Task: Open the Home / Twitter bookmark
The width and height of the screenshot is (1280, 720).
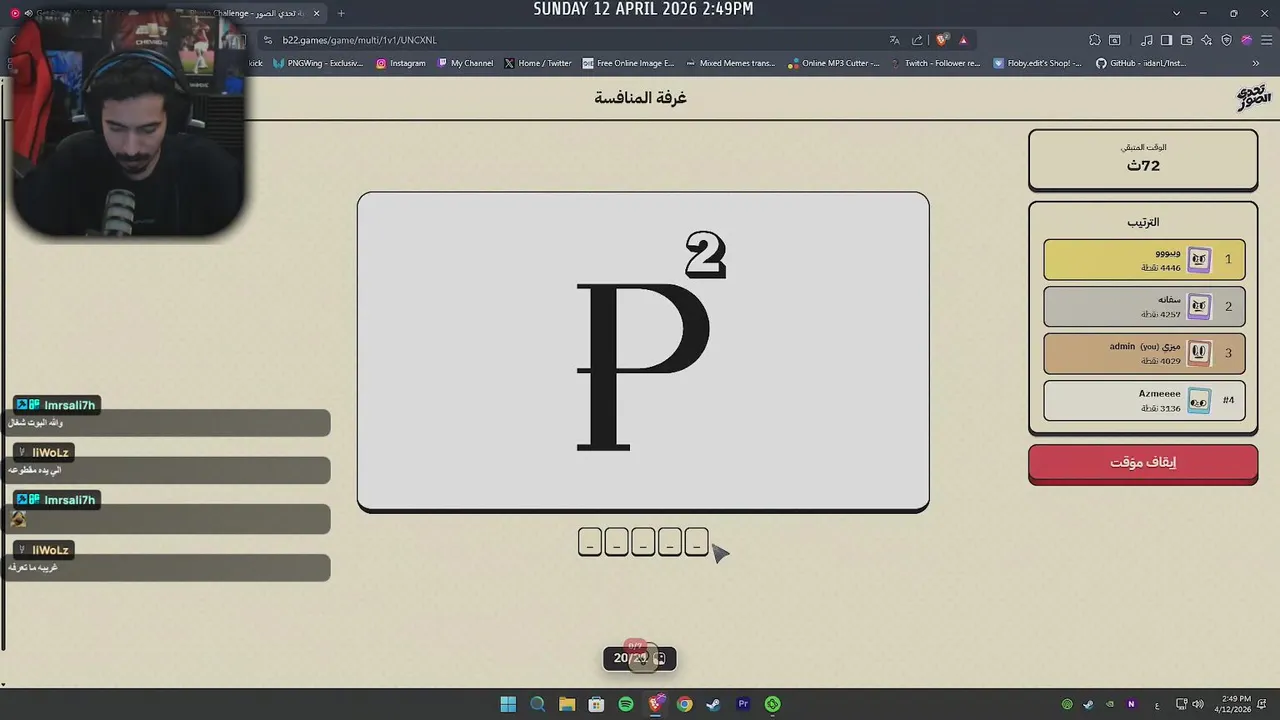Action: click(538, 63)
